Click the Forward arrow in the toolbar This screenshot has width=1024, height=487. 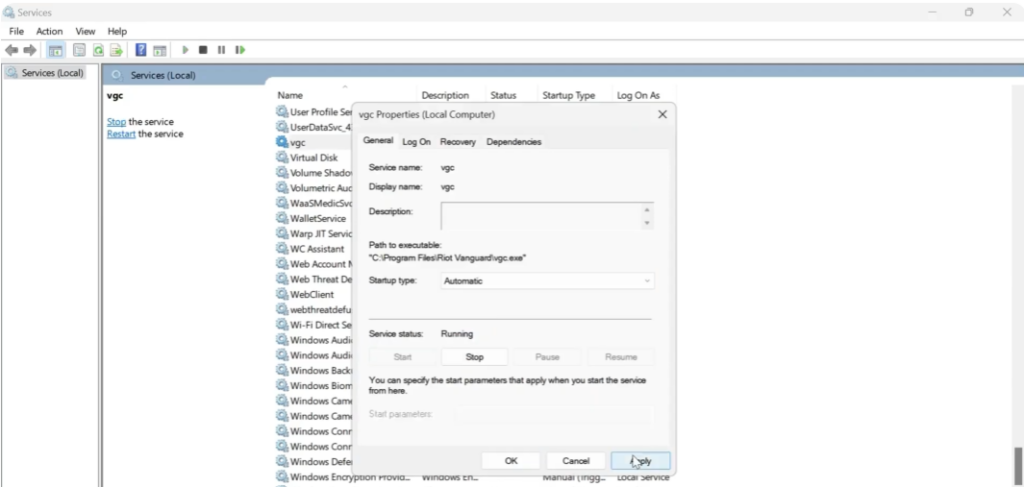coord(28,49)
